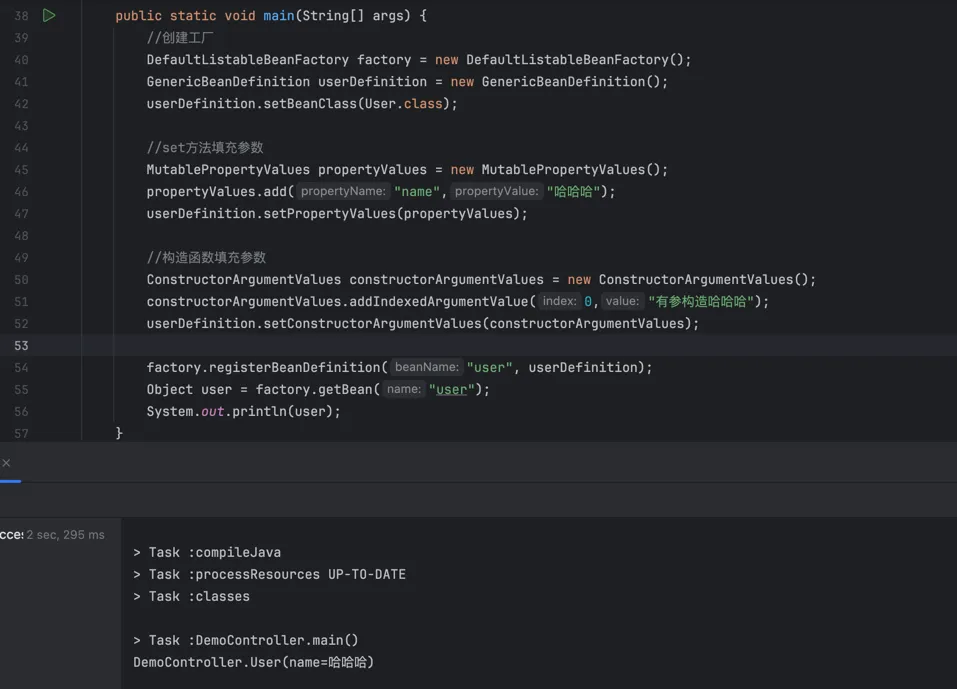Click line number 46 in the gutter
Viewport: 957px width, 689px height.
[x=21, y=192]
